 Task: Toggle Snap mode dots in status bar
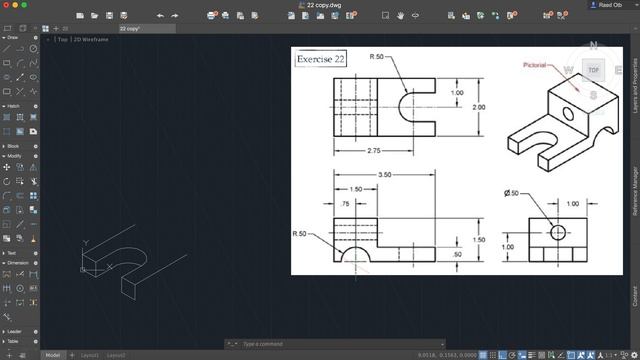click(x=493, y=355)
